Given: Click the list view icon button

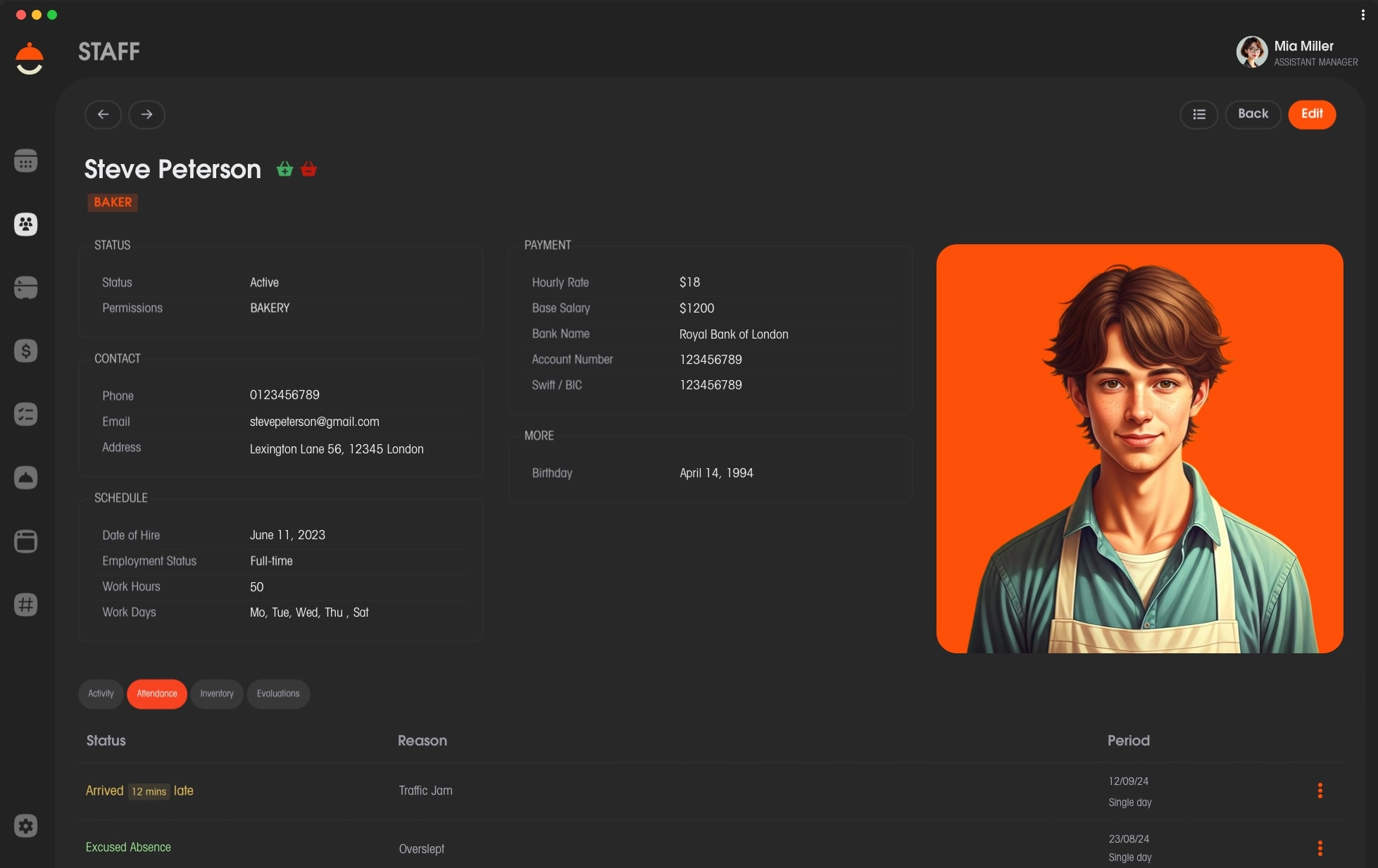Looking at the screenshot, I should click(1198, 114).
